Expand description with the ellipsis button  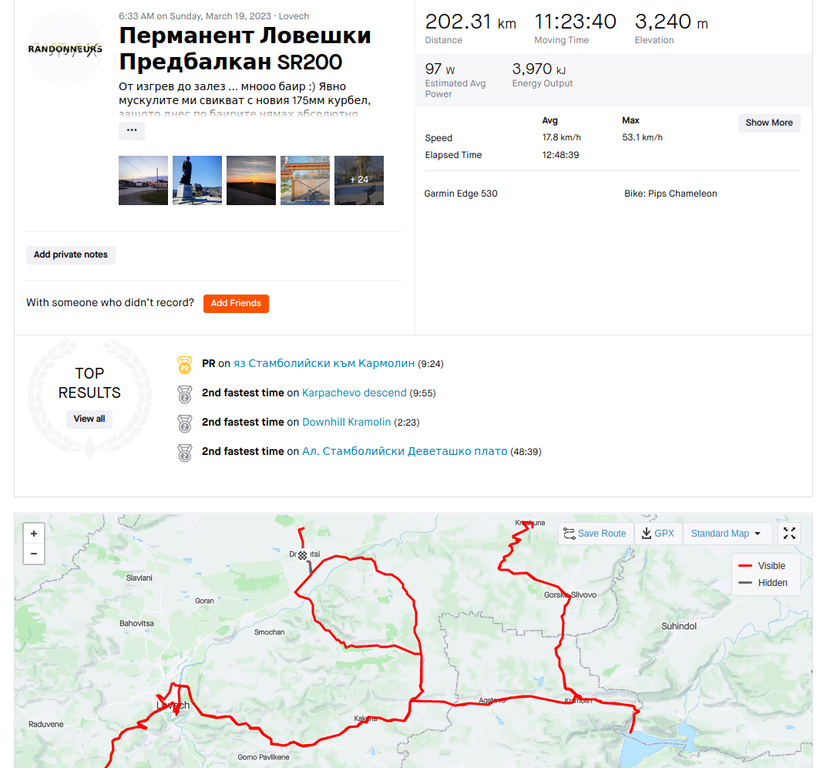[132, 131]
